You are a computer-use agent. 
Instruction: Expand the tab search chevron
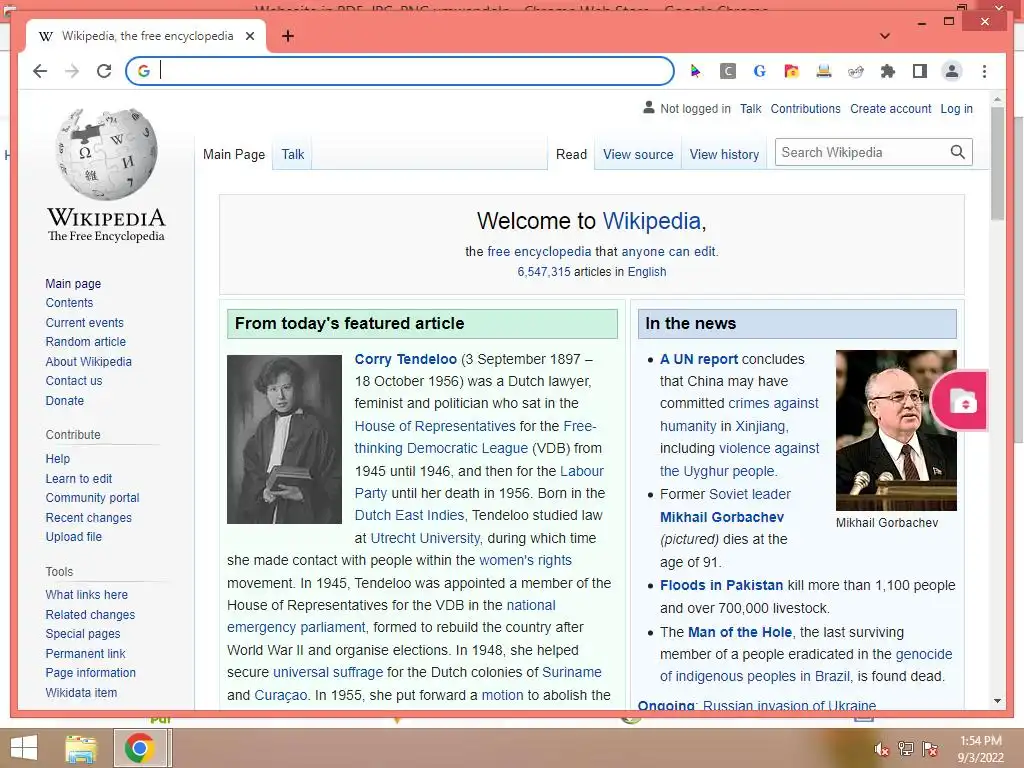pos(885,36)
